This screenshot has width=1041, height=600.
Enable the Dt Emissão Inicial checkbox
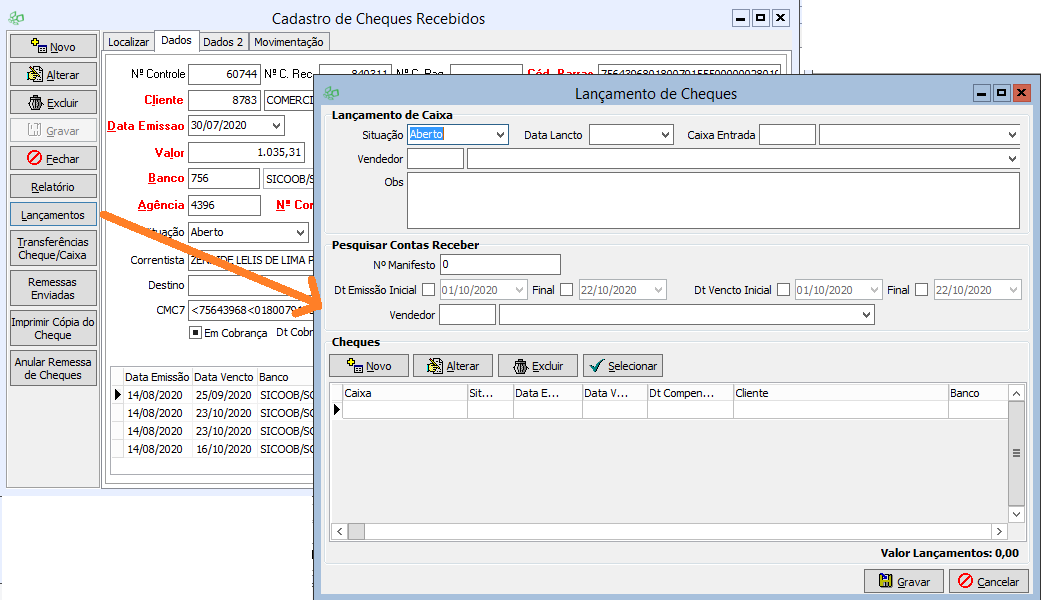tap(429, 290)
